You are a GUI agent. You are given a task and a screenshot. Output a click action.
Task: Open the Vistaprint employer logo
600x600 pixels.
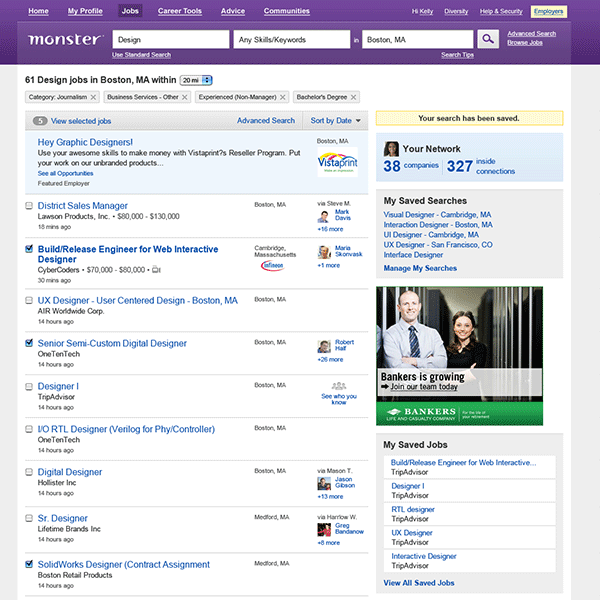point(338,162)
